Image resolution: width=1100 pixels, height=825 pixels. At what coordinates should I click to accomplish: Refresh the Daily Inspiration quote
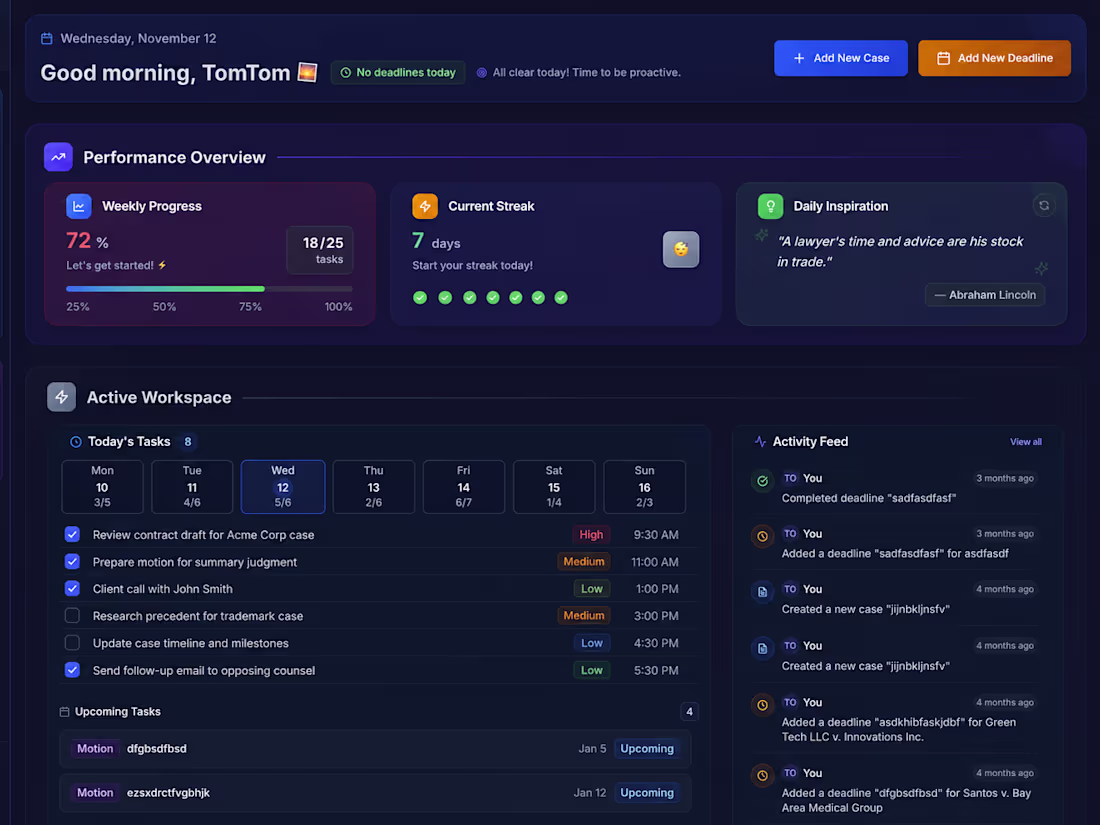[x=1044, y=206]
